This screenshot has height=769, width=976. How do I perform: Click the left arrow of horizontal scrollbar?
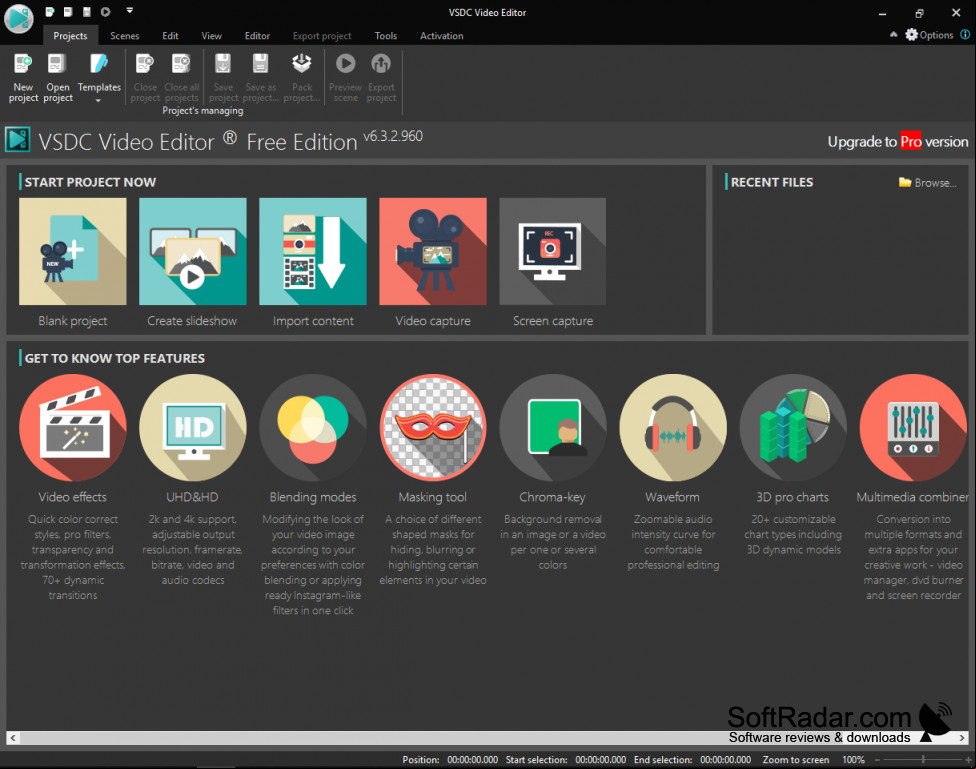pyautogui.click(x=13, y=738)
